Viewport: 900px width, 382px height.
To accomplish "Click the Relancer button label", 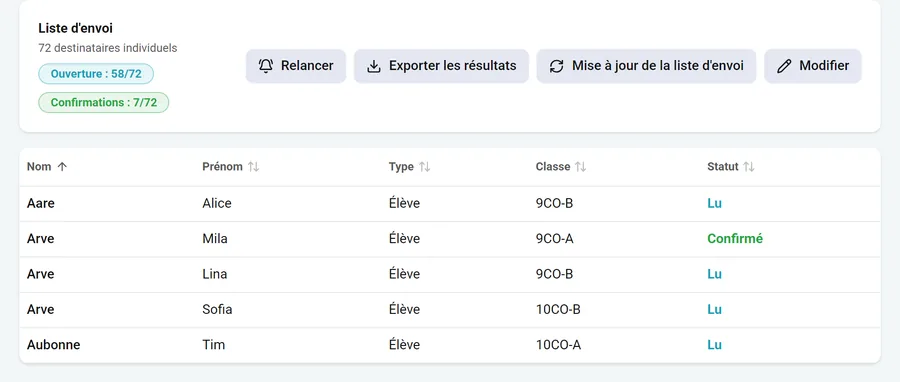I will (x=307, y=66).
